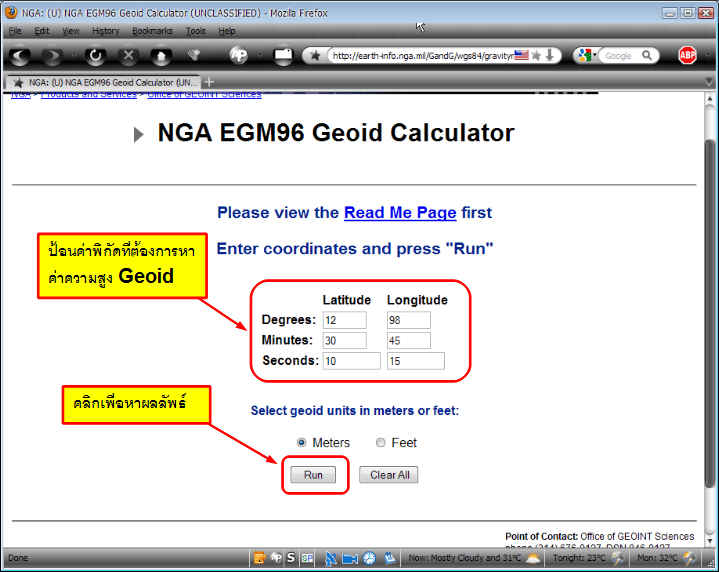Open the Read Me Page link
The height and width of the screenshot is (572, 719).
pyautogui.click(x=400, y=212)
